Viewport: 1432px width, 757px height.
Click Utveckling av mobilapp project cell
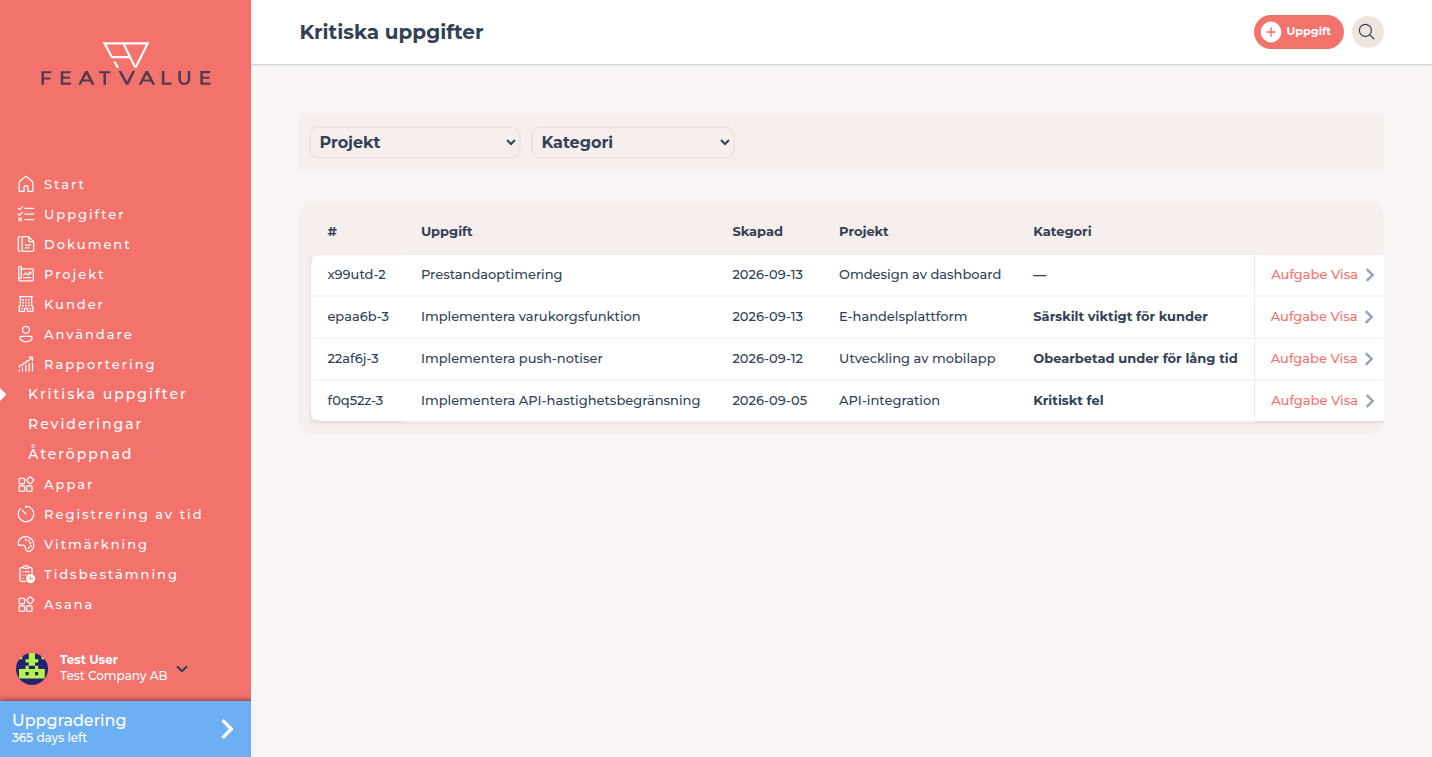[x=917, y=359]
